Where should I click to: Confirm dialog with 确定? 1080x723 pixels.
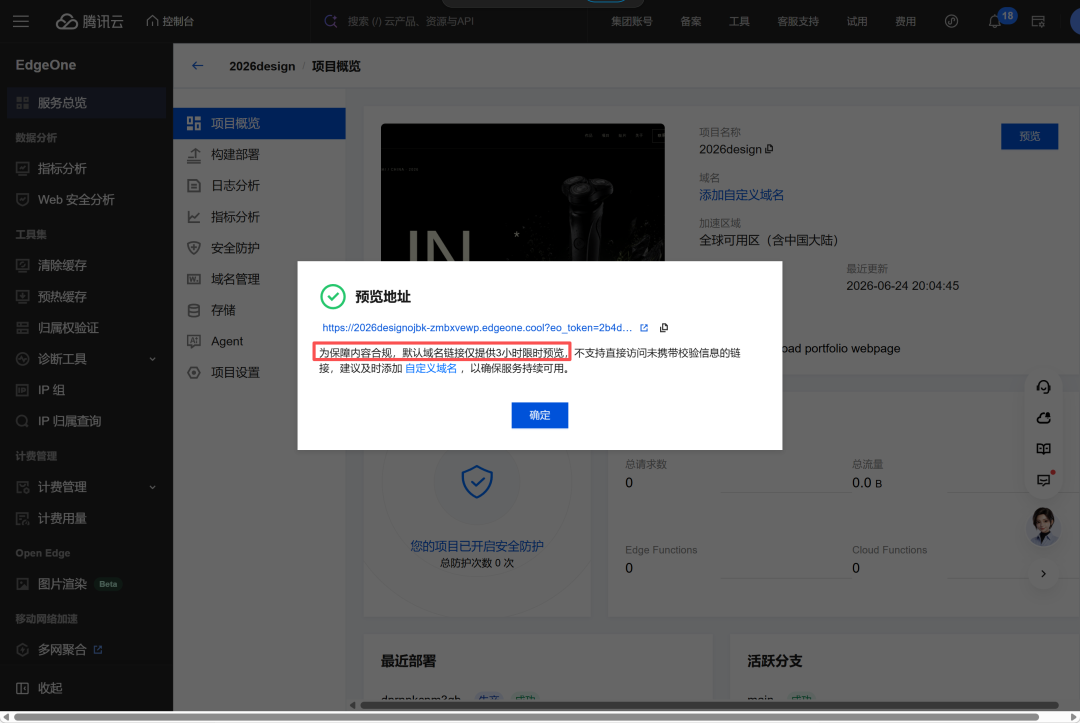(x=539, y=415)
